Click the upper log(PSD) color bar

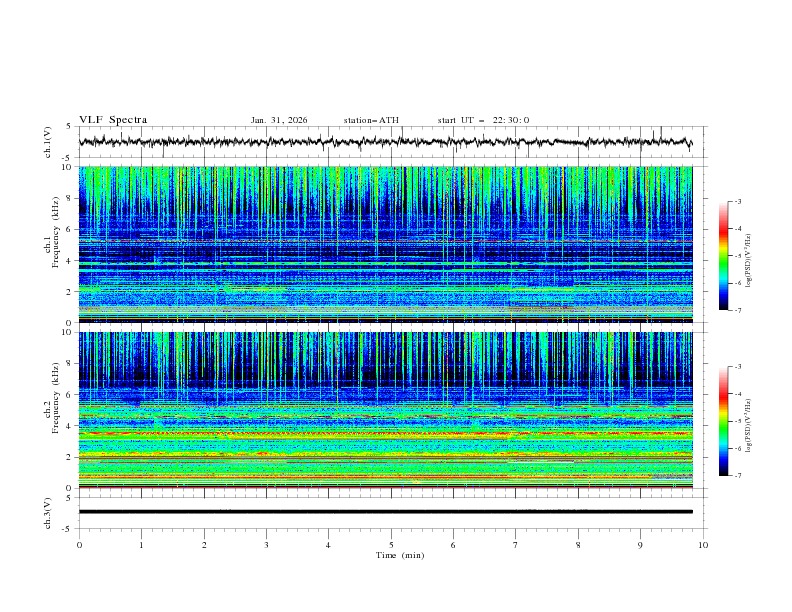pos(723,256)
